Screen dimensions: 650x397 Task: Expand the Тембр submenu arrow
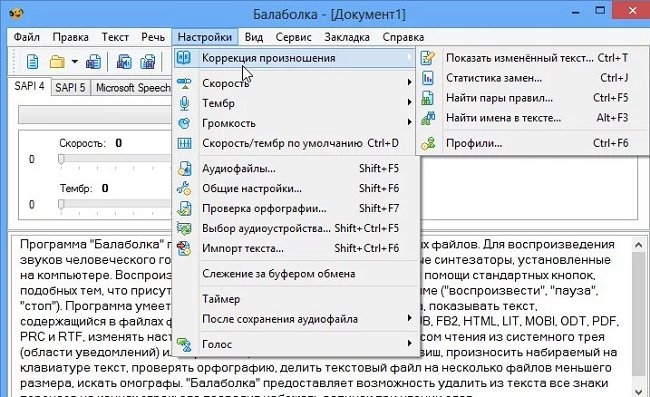click(409, 102)
